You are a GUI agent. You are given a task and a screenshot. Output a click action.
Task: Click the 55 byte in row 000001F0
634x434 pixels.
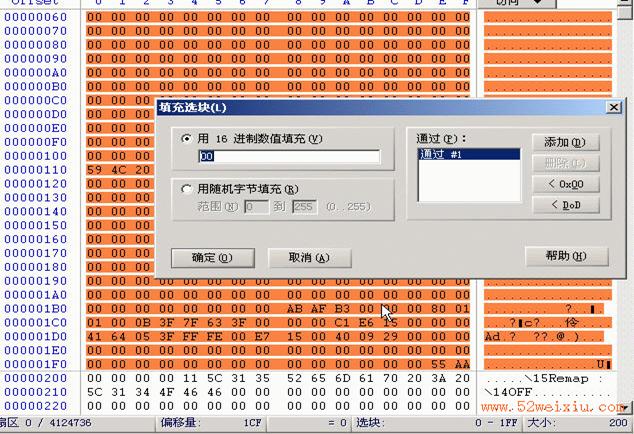point(438,364)
